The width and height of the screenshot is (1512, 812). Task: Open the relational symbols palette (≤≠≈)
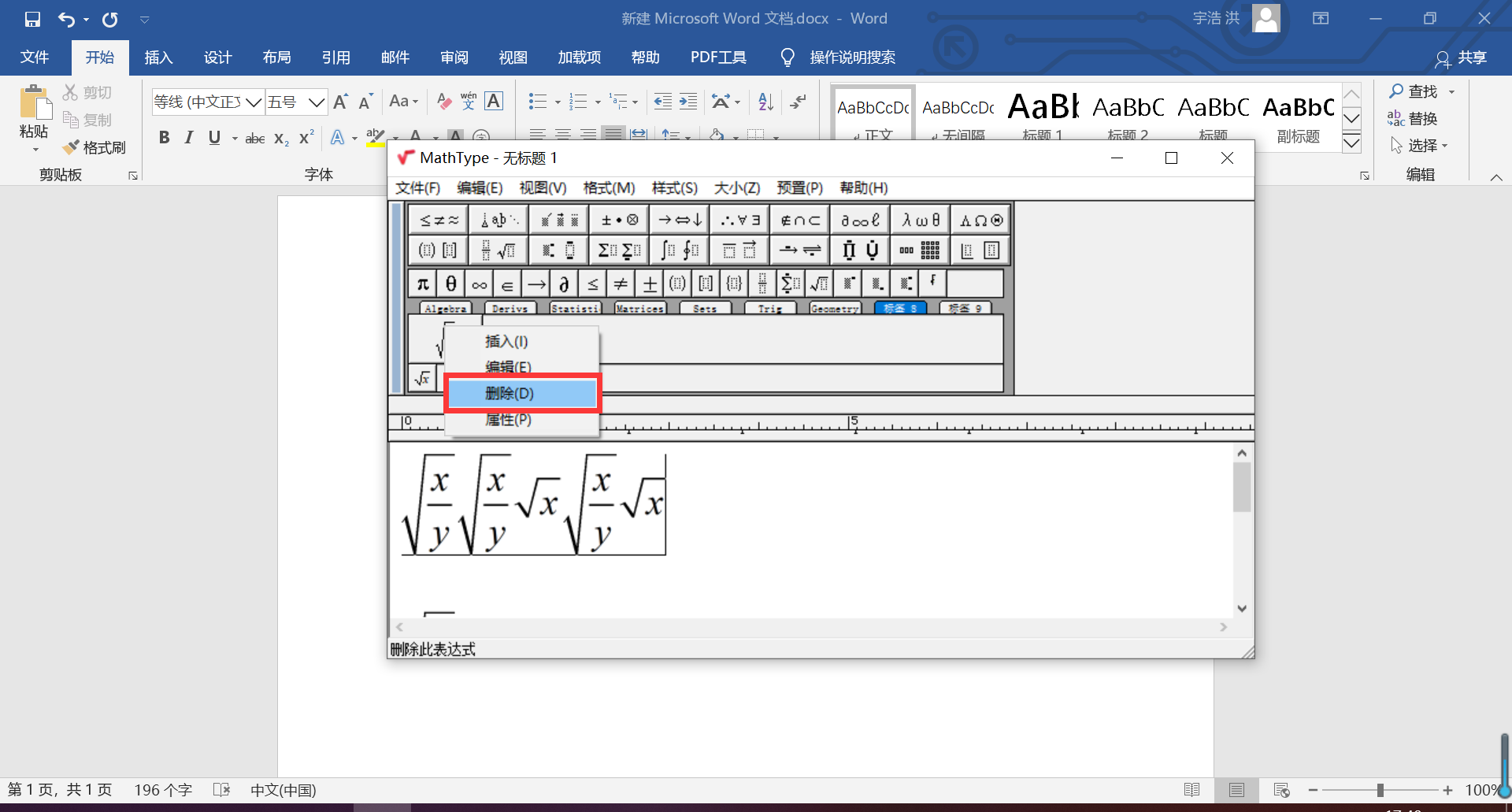[439, 221]
